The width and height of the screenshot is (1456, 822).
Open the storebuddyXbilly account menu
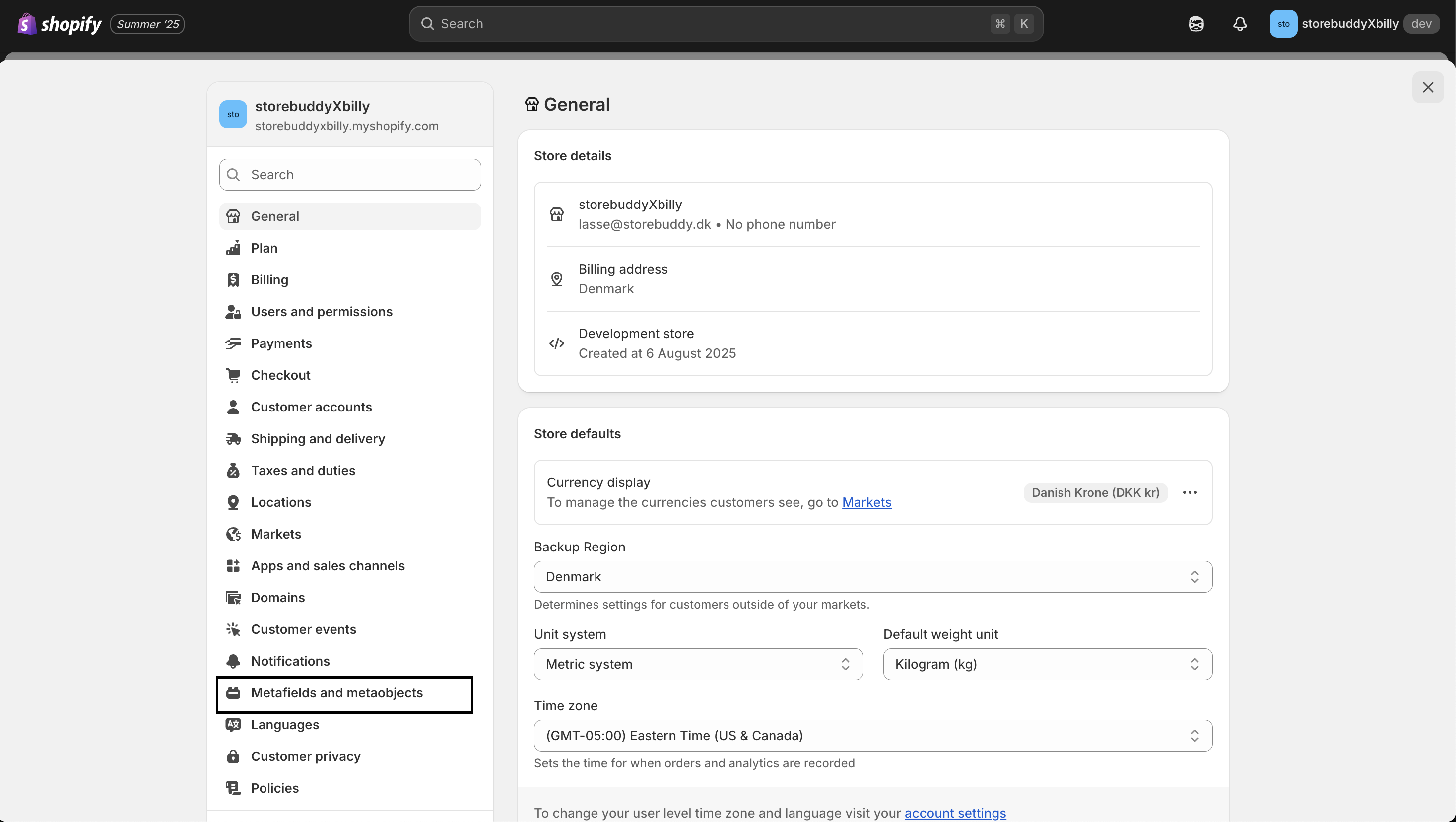[1354, 24]
